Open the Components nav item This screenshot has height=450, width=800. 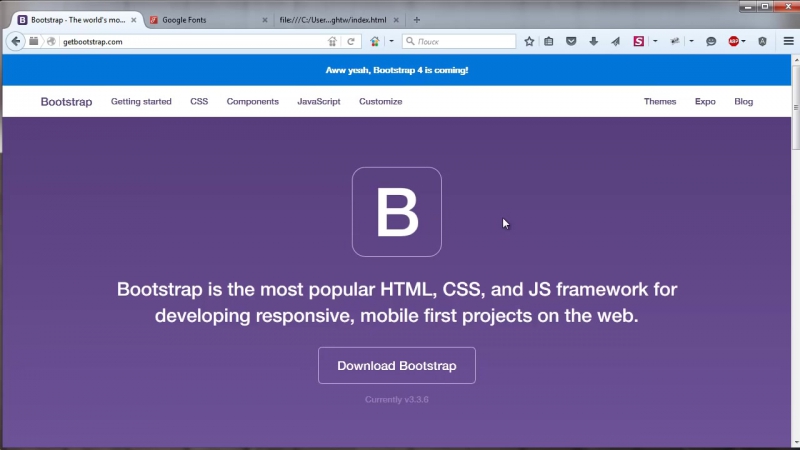[253, 102]
